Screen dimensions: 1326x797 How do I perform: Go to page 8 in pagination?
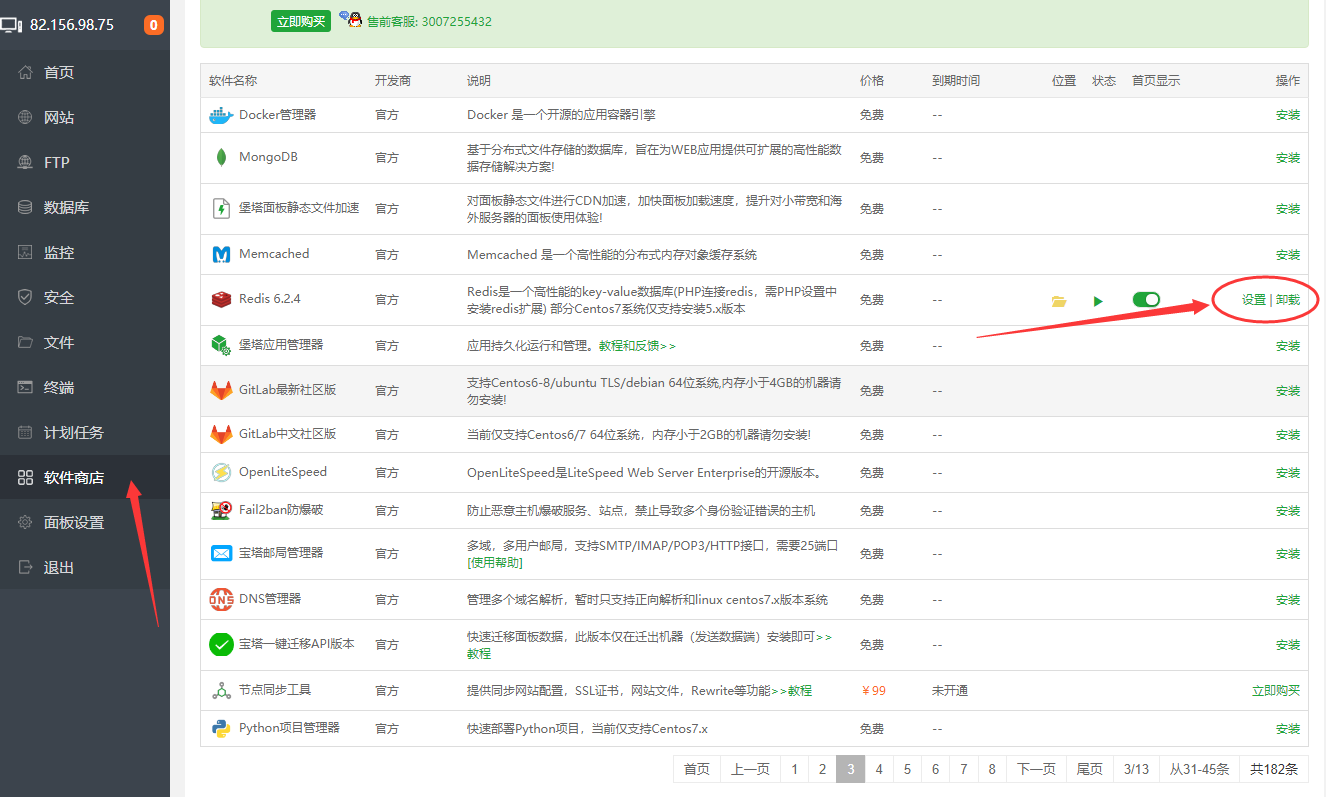(x=992, y=769)
